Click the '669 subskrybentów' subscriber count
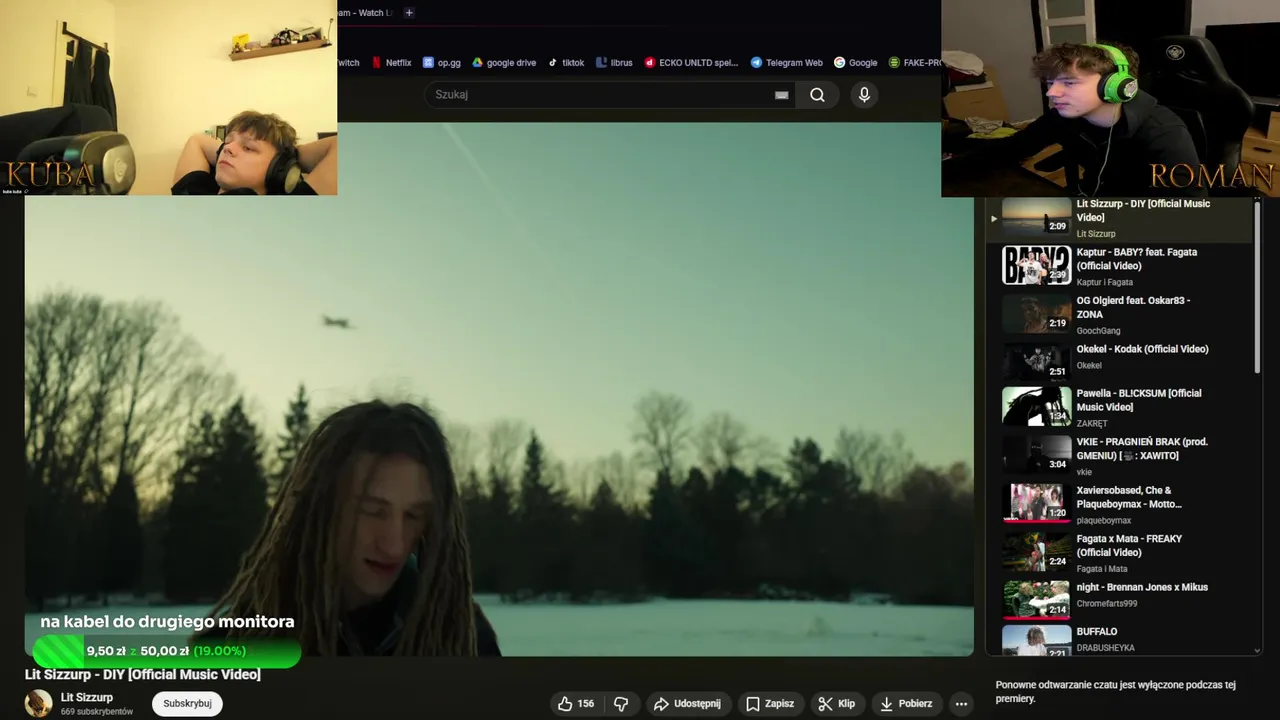The width and height of the screenshot is (1280, 720). (x=97, y=712)
